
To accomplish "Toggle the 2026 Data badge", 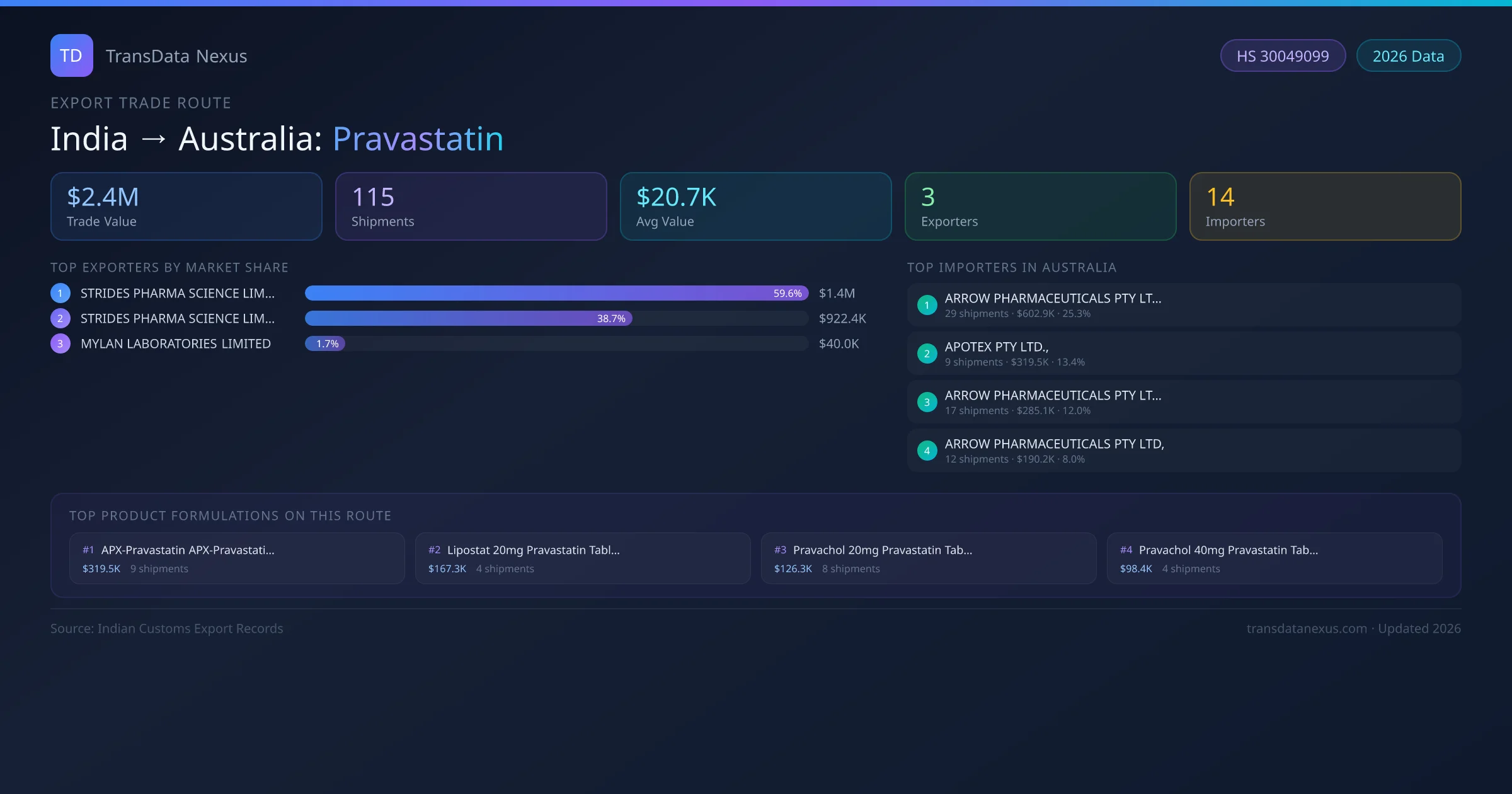I will coord(1408,55).
